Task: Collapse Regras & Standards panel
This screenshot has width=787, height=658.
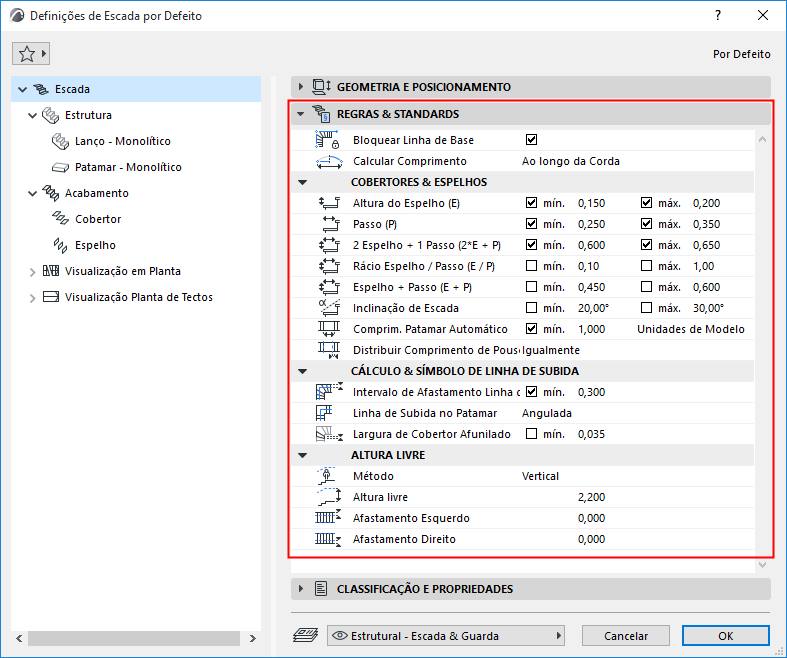Action: click(301, 114)
